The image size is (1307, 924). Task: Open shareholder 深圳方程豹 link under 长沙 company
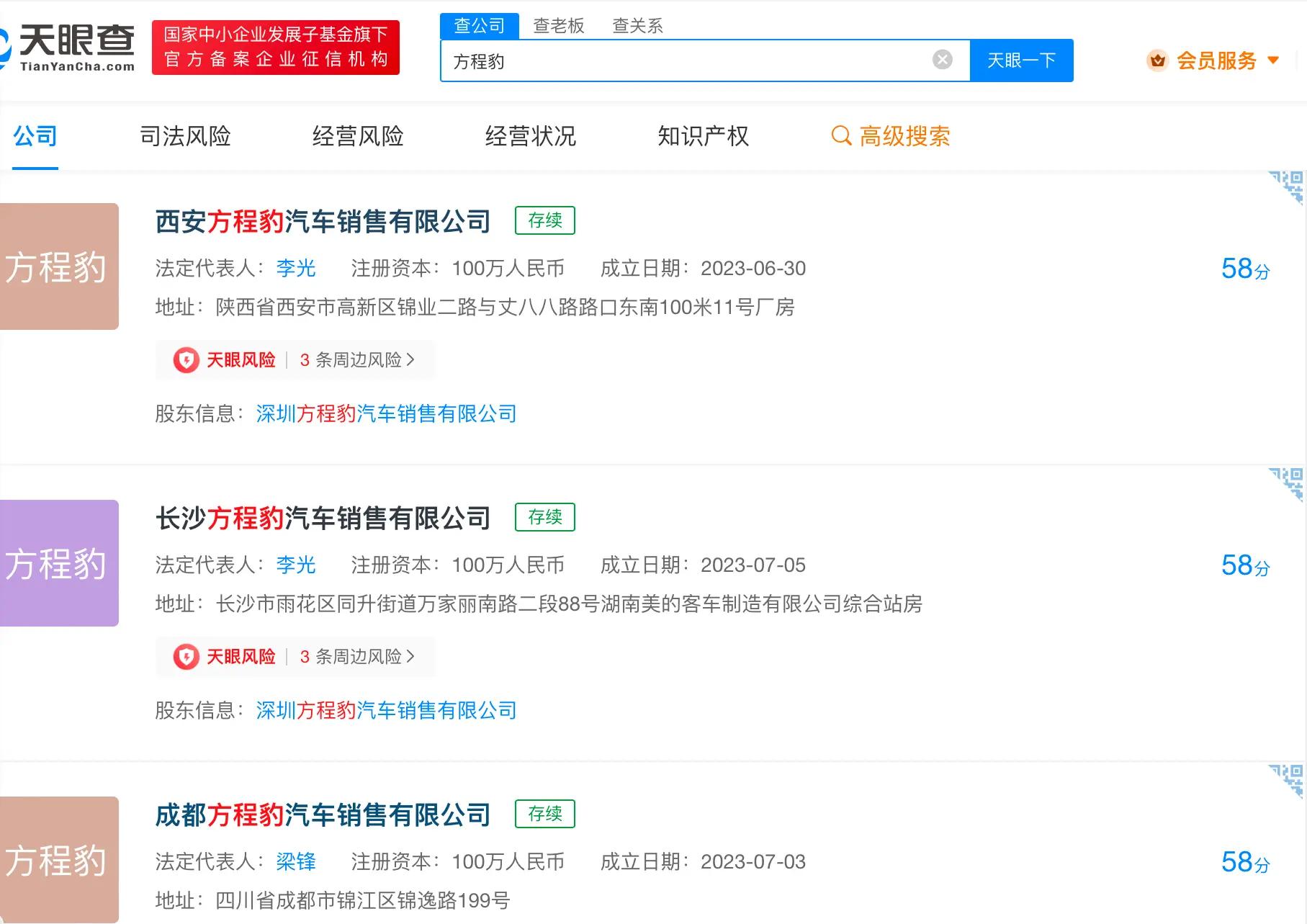(x=387, y=710)
